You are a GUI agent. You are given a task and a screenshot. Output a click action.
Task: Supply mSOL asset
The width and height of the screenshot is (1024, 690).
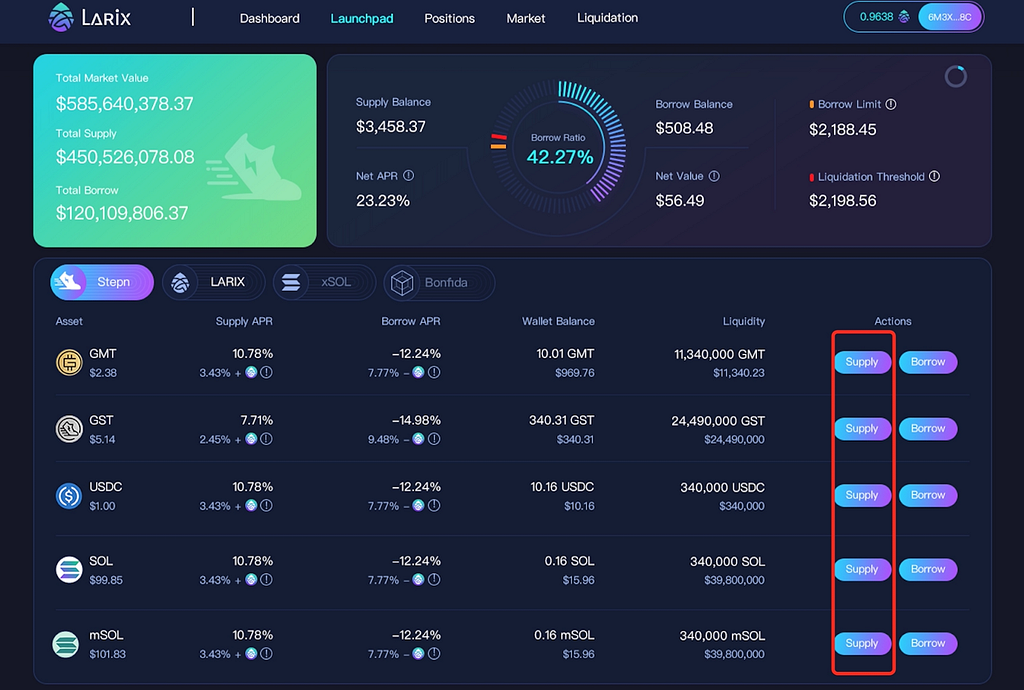[x=862, y=643]
